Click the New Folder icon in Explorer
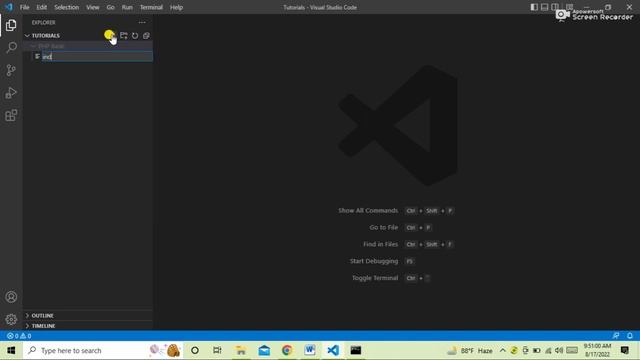The width and height of the screenshot is (640, 360). pyautogui.click(x=124, y=36)
